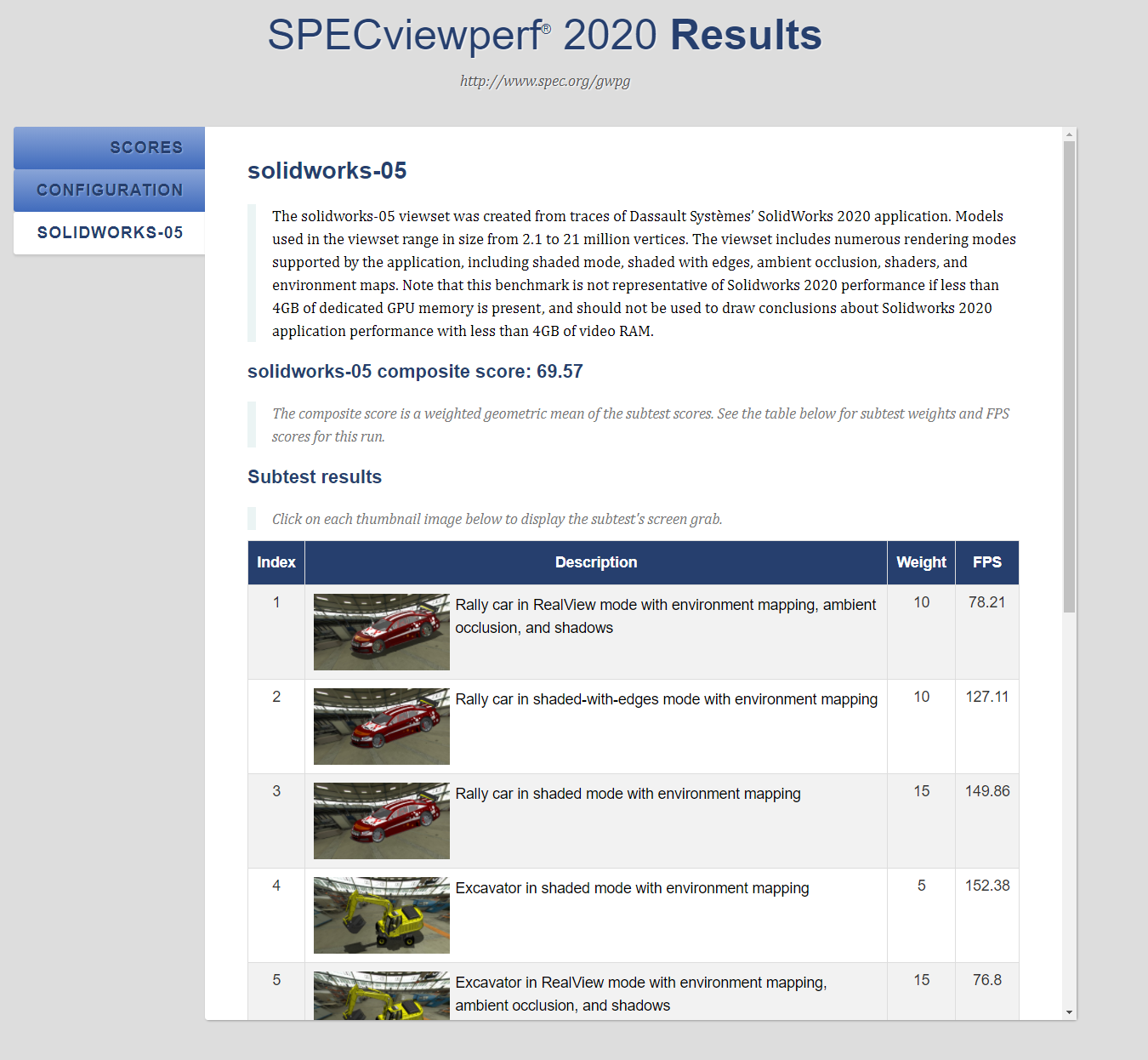Click the 149.86 FPS value cell
Viewport: 1148px width, 1060px height.
[x=986, y=791]
